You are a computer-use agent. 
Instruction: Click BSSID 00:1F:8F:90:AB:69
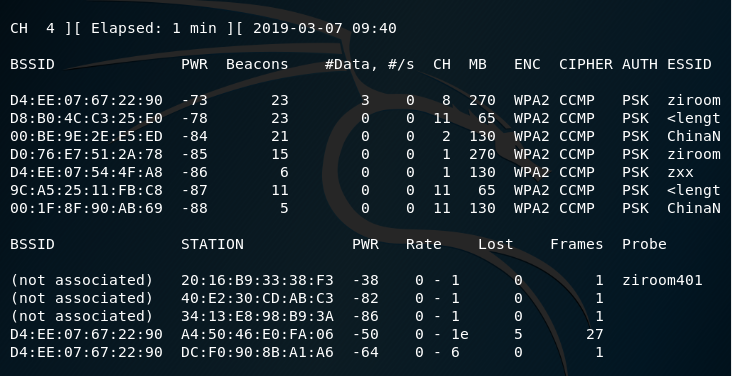[x=86, y=208]
